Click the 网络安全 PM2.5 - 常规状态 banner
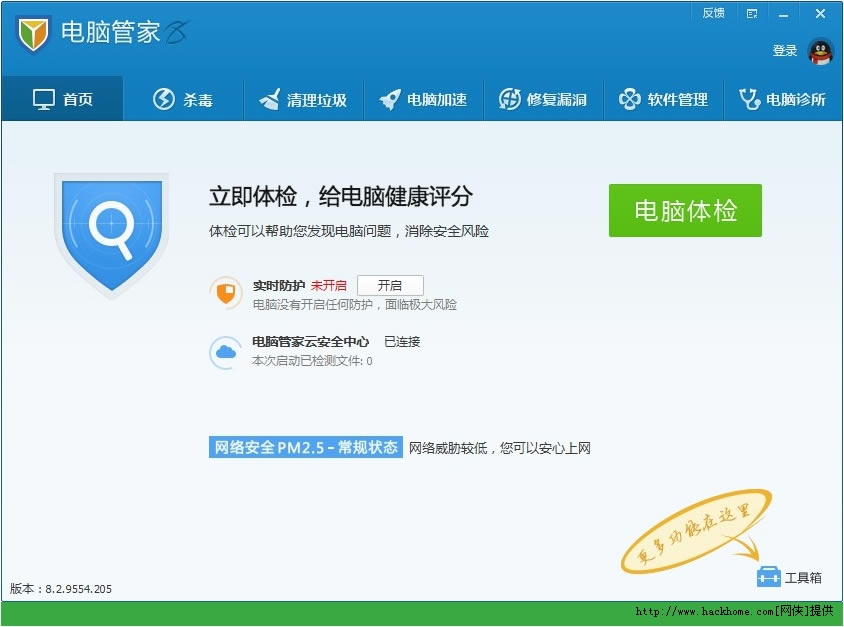844x627 pixels. click(x=306, y=447)
